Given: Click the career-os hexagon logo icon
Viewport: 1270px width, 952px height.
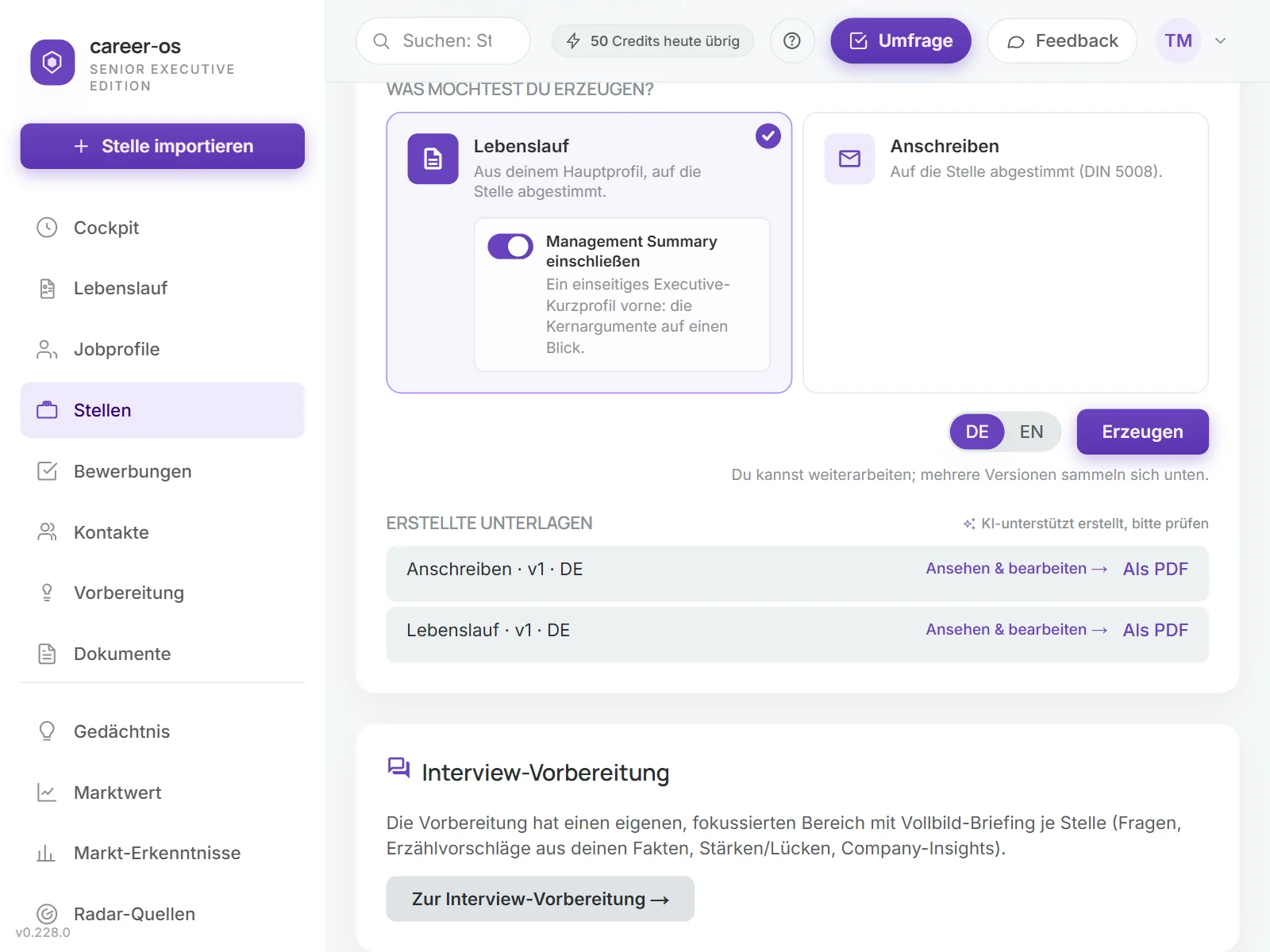Looking at the screenshot, I should pos(52,62).
